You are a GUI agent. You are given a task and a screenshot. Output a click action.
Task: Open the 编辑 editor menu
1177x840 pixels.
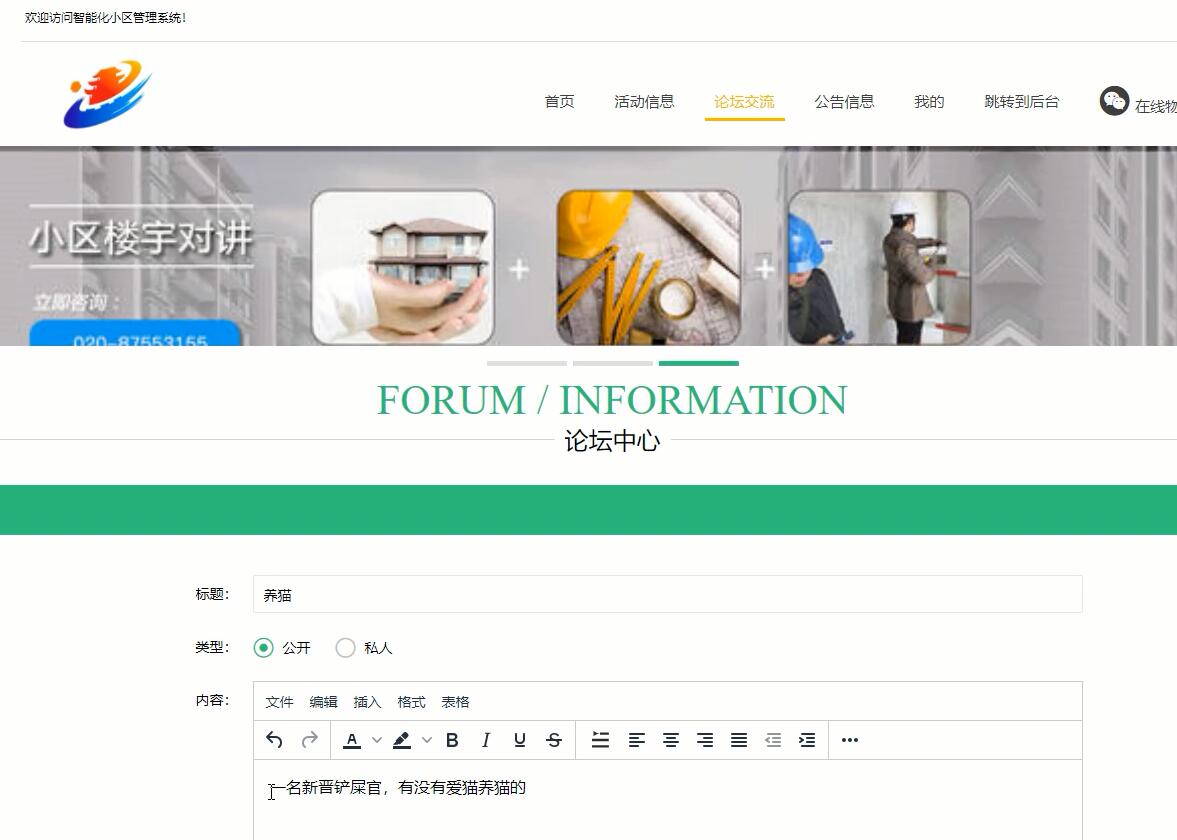(324, 702)
